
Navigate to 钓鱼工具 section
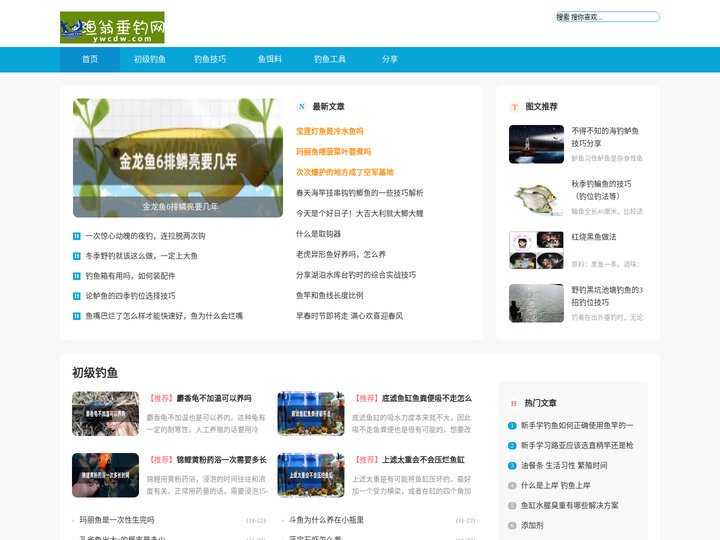point(330,59)
